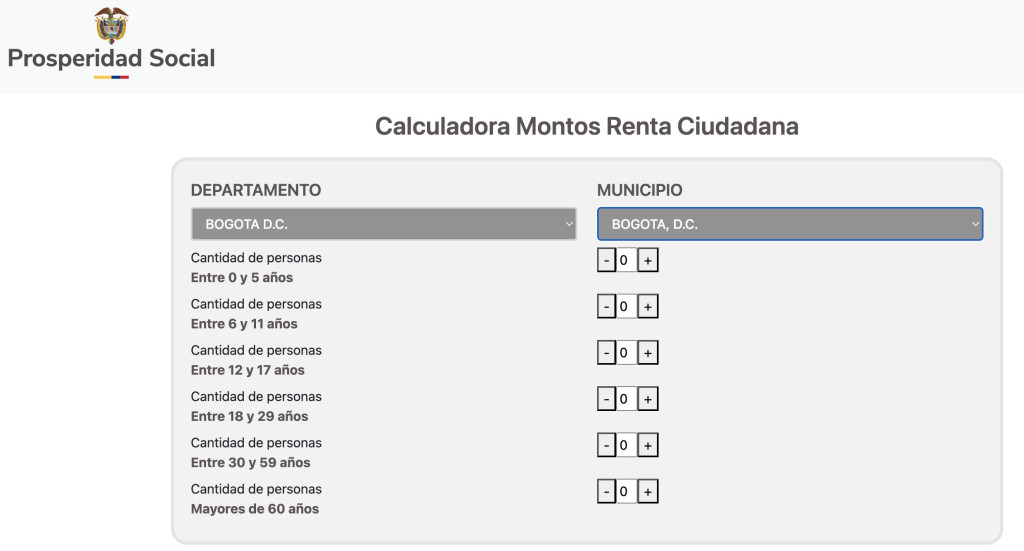Open the MUNICIPIO dropdown
Screen dimensions: 1024x551
pos(789,224)
